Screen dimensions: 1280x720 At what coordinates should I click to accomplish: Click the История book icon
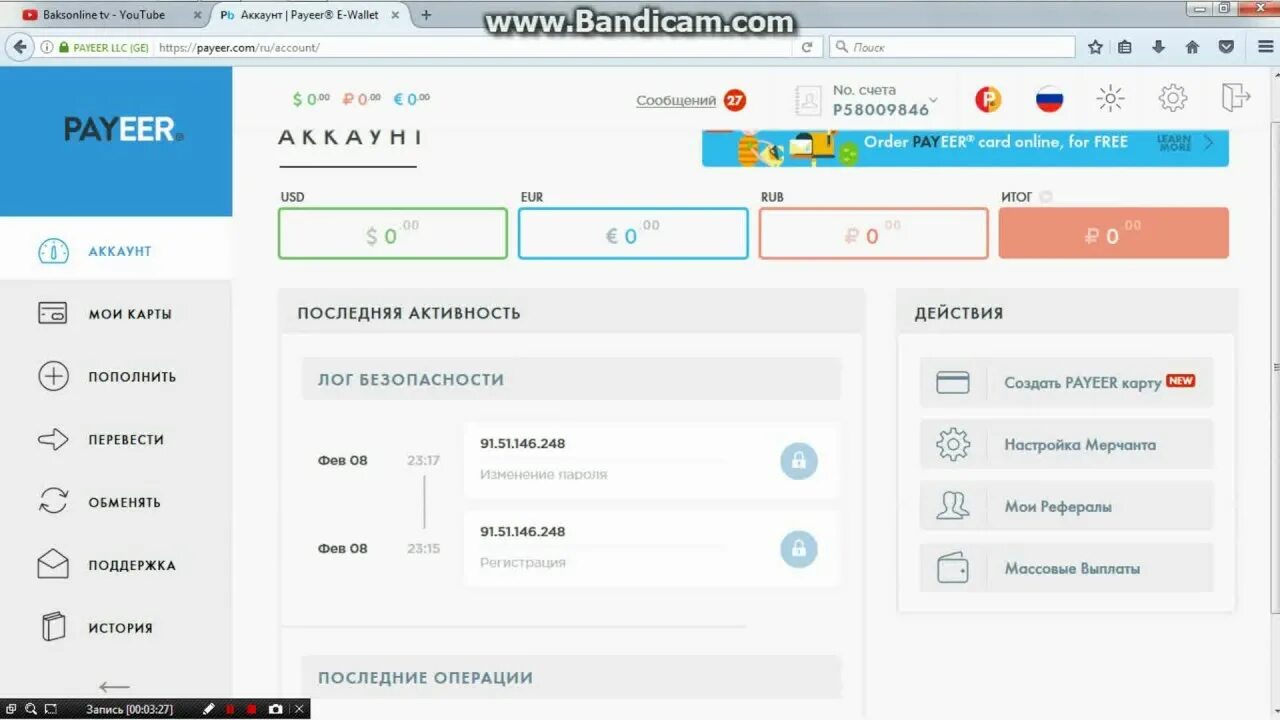(53, 627)
